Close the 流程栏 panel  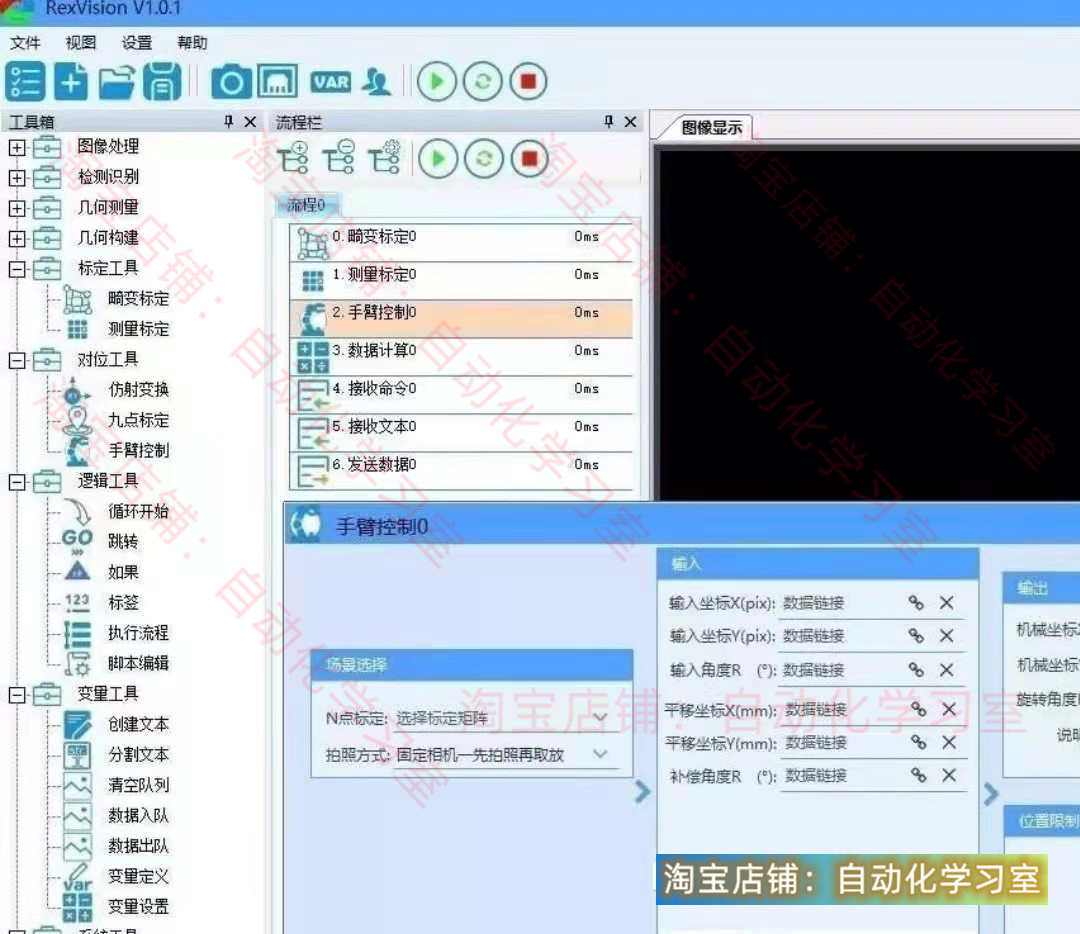pyautogui.click(x=630, y=121)
